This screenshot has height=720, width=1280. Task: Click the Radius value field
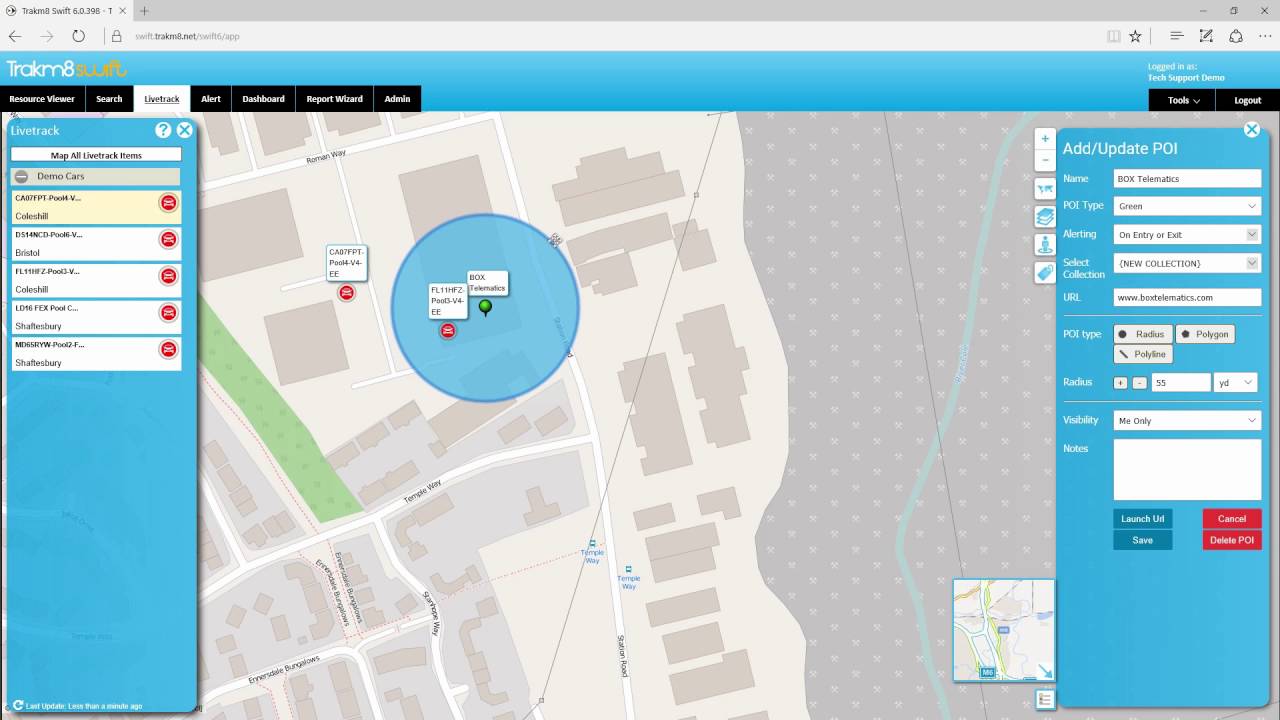[x=1180, y=382]
